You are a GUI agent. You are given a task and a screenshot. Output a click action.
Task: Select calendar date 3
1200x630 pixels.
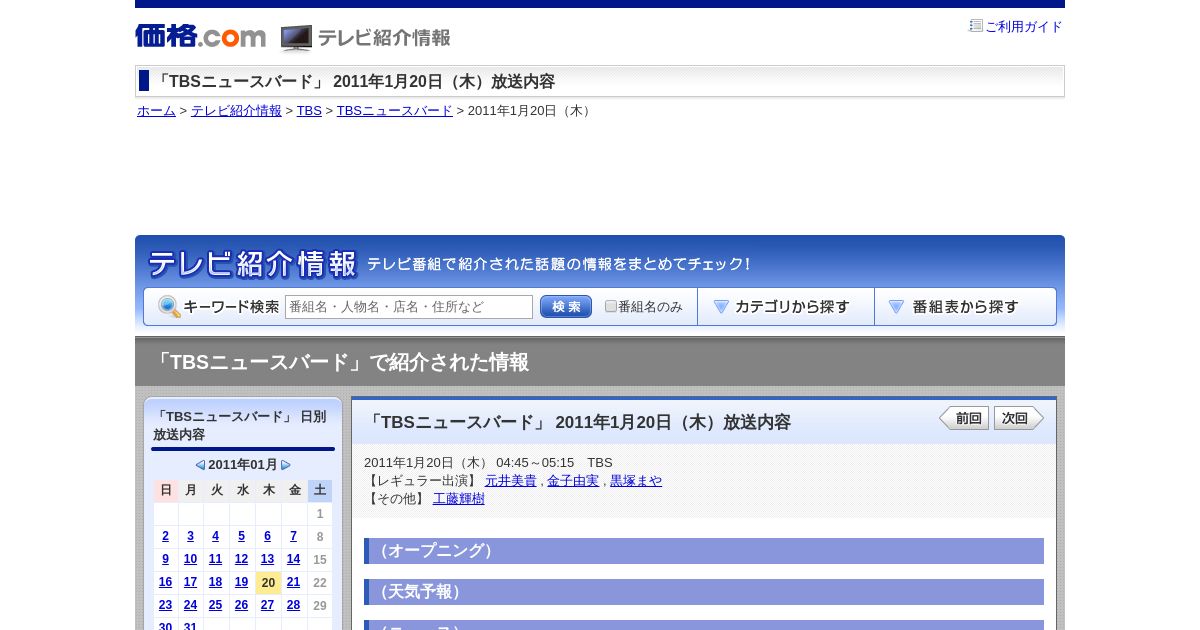click(191, 536)
